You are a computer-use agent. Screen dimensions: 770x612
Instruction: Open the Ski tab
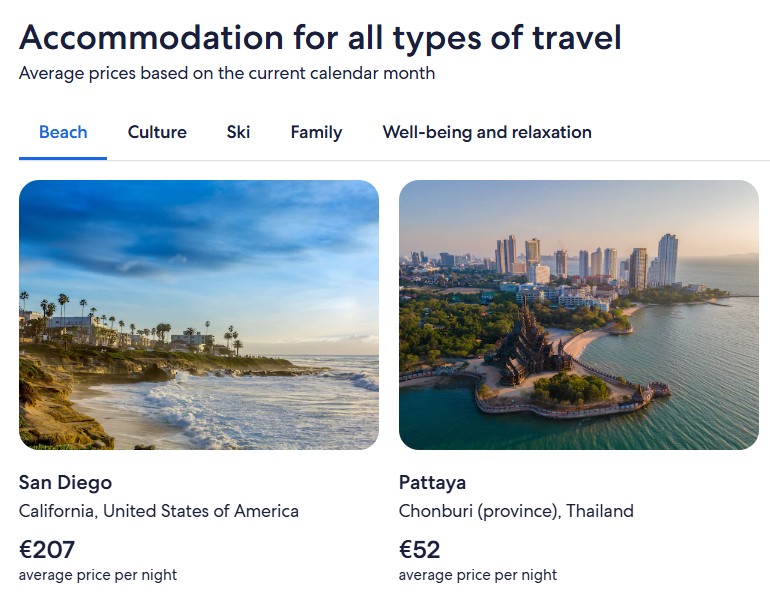coord(238,132)
